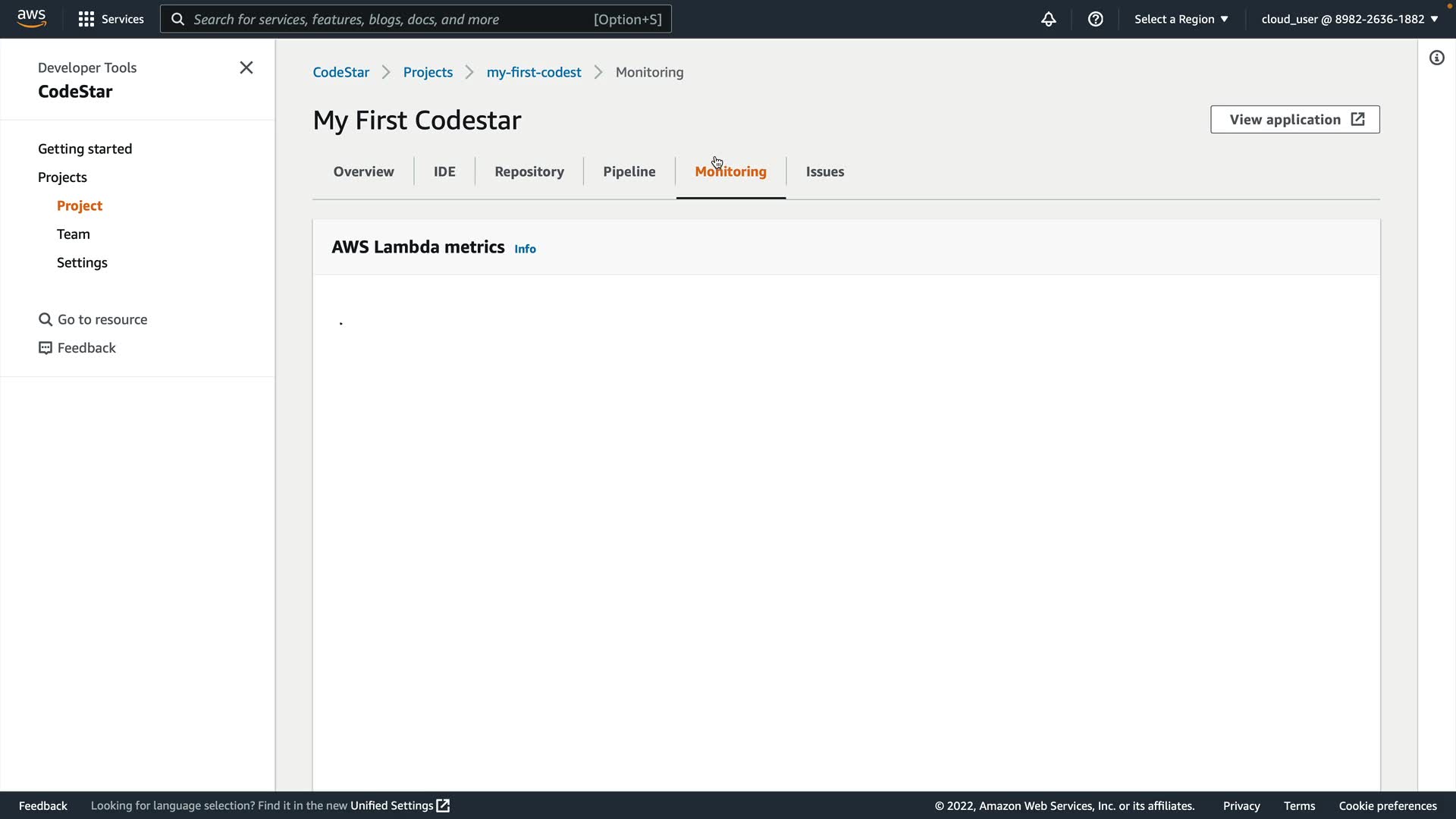Click the Lambda metrics Info link

[x=525, y=249]
